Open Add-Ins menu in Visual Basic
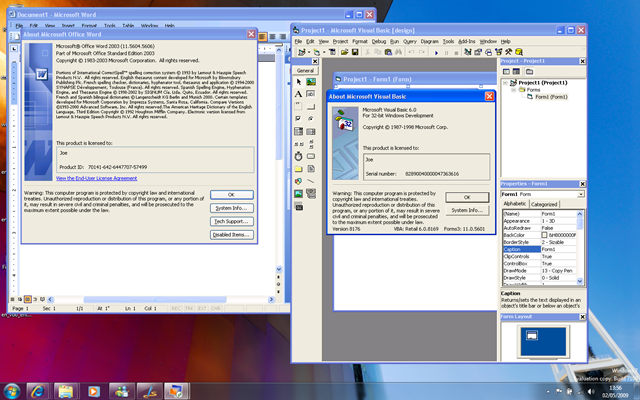Screen dimensions: 640x400 tap(467, 41)
